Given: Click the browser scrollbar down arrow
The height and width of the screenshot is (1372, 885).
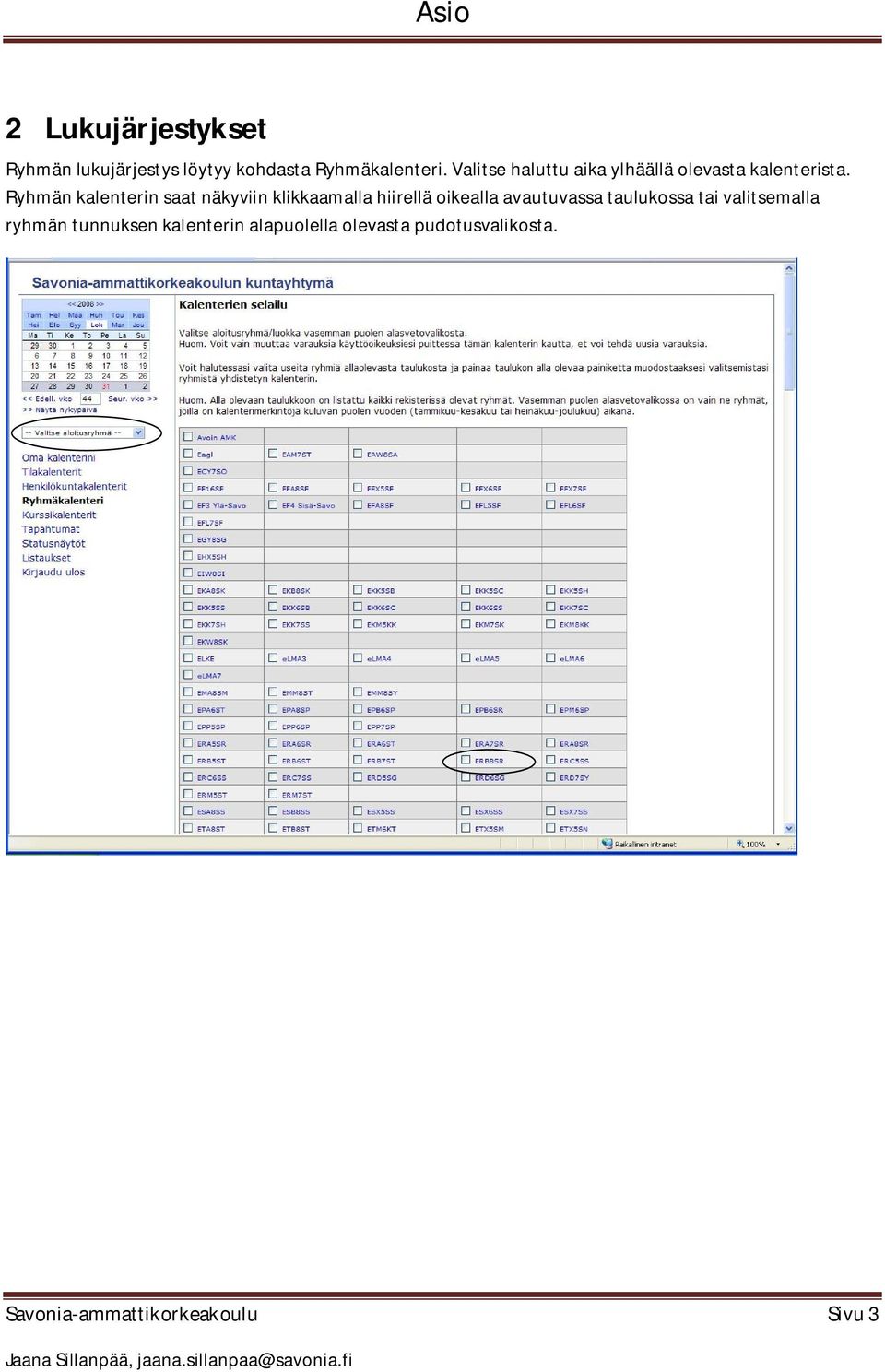Looking at the screenshot, I should [789, 829].
